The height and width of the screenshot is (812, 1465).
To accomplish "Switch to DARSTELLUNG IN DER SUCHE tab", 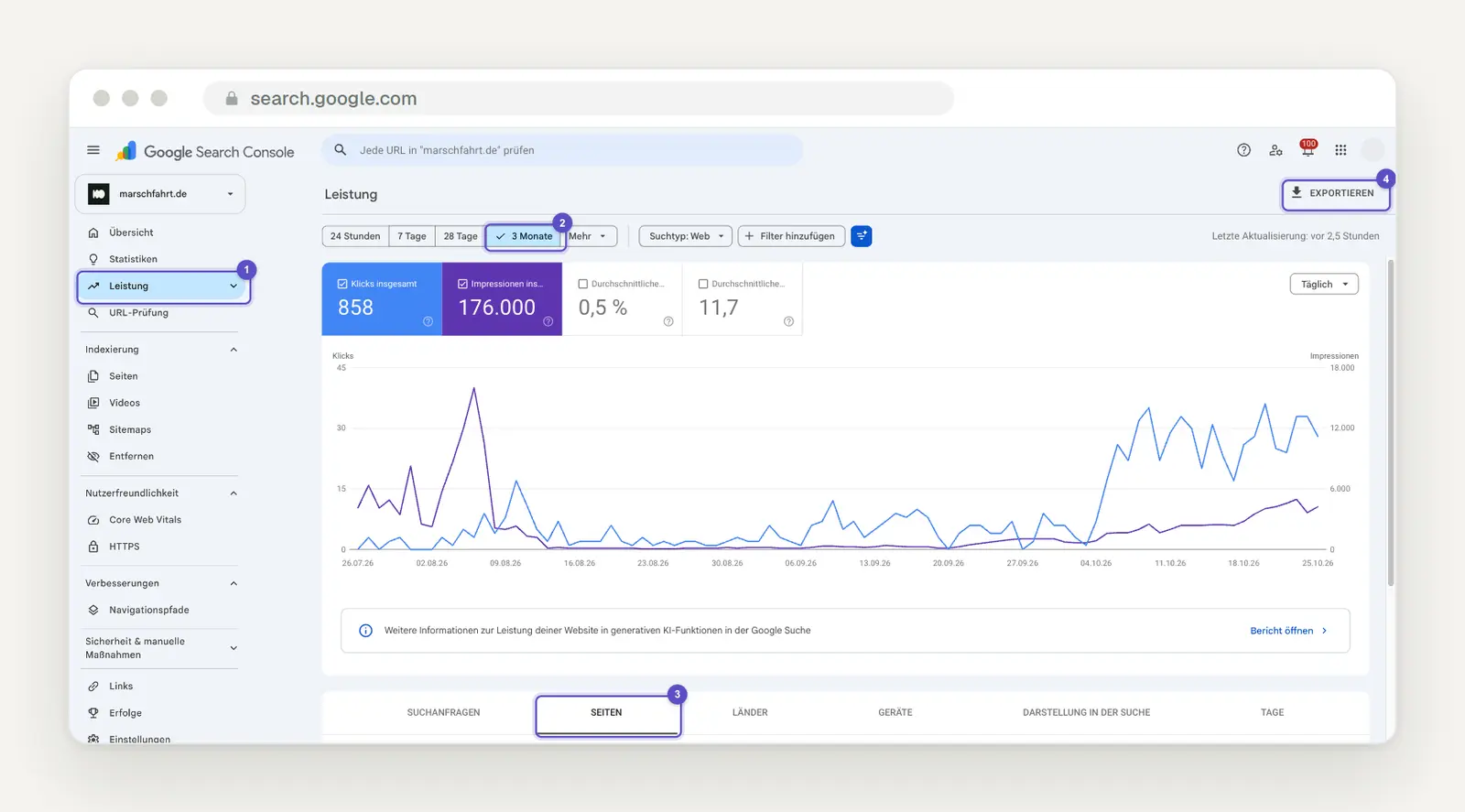I will pos(1087,712).
